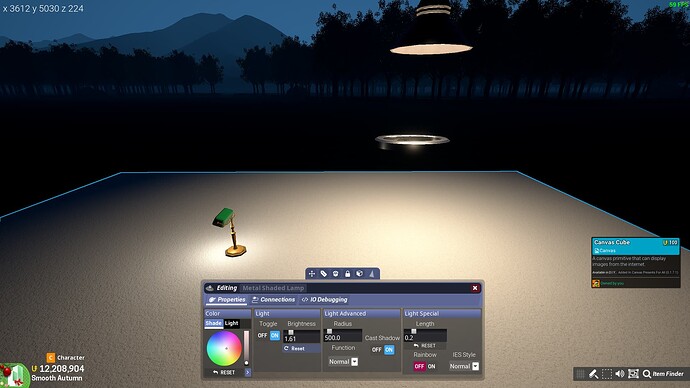Image resolution: width=690 pixels, height=388 pixels.
Task: Click the Length slider handle
Action: pyautogui.click(x=414, y=331)
